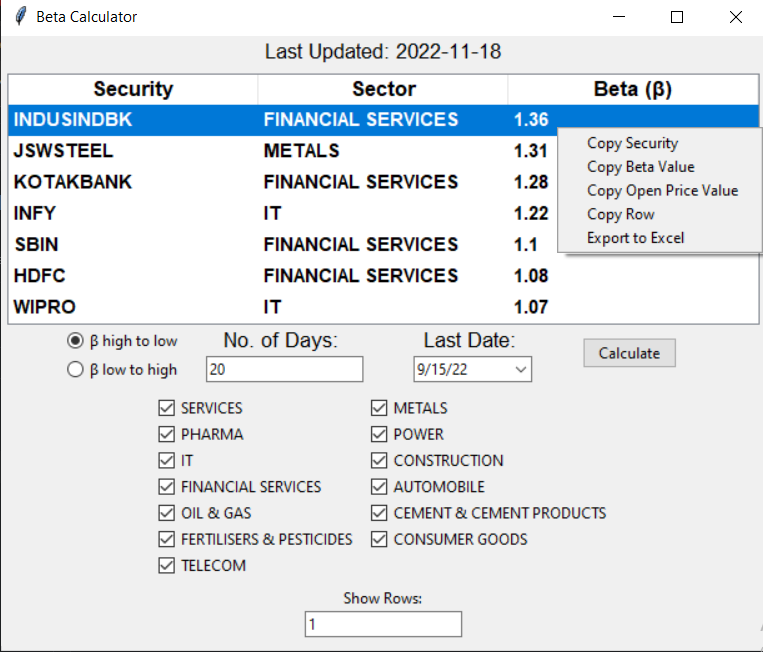This screenshot has width=763, height=652.
Task: Uncheck FINANCIAL SERVICES checkbox
Action: coord(166,487)
